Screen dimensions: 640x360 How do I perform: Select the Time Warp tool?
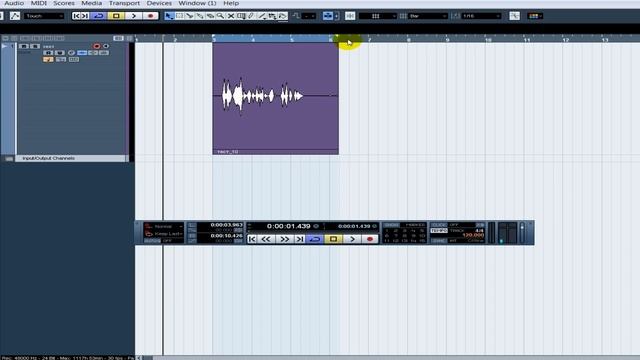[241, 16]
